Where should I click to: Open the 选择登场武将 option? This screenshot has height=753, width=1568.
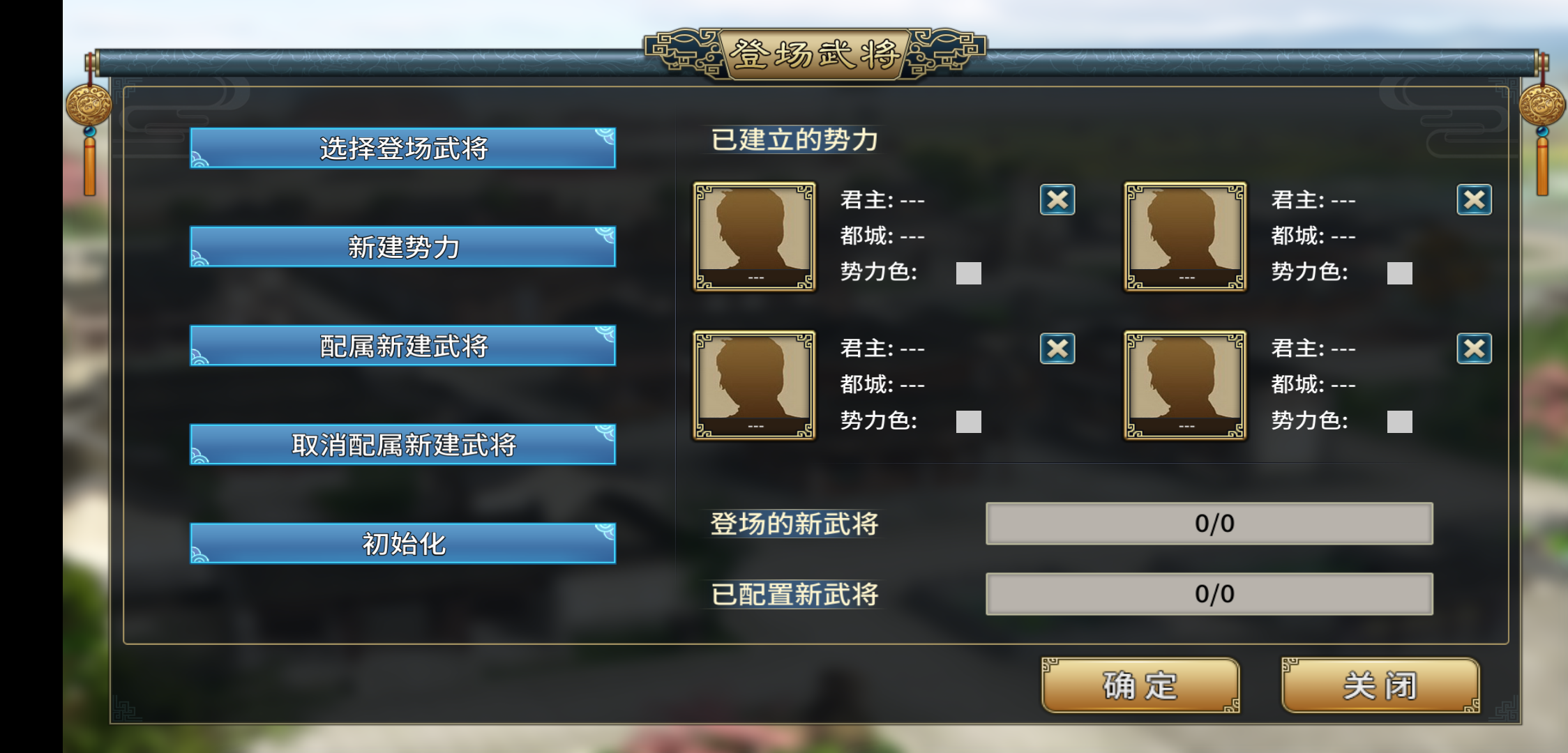[x=403, y=148]
